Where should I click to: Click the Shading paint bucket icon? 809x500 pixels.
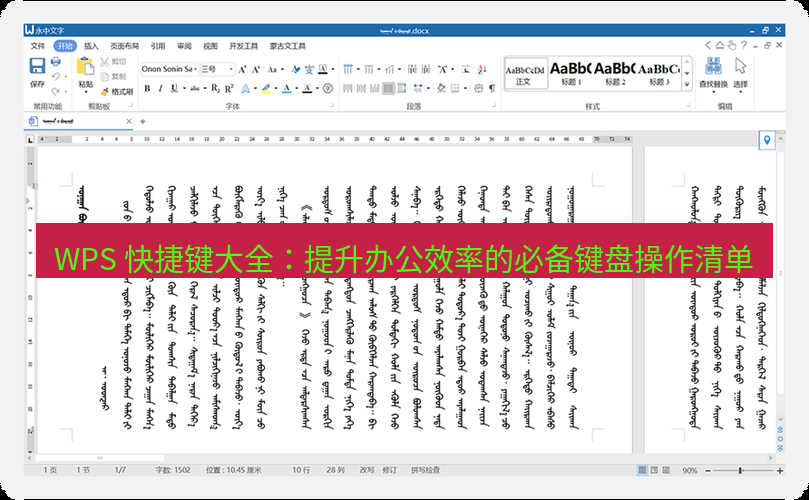point(441,88)
